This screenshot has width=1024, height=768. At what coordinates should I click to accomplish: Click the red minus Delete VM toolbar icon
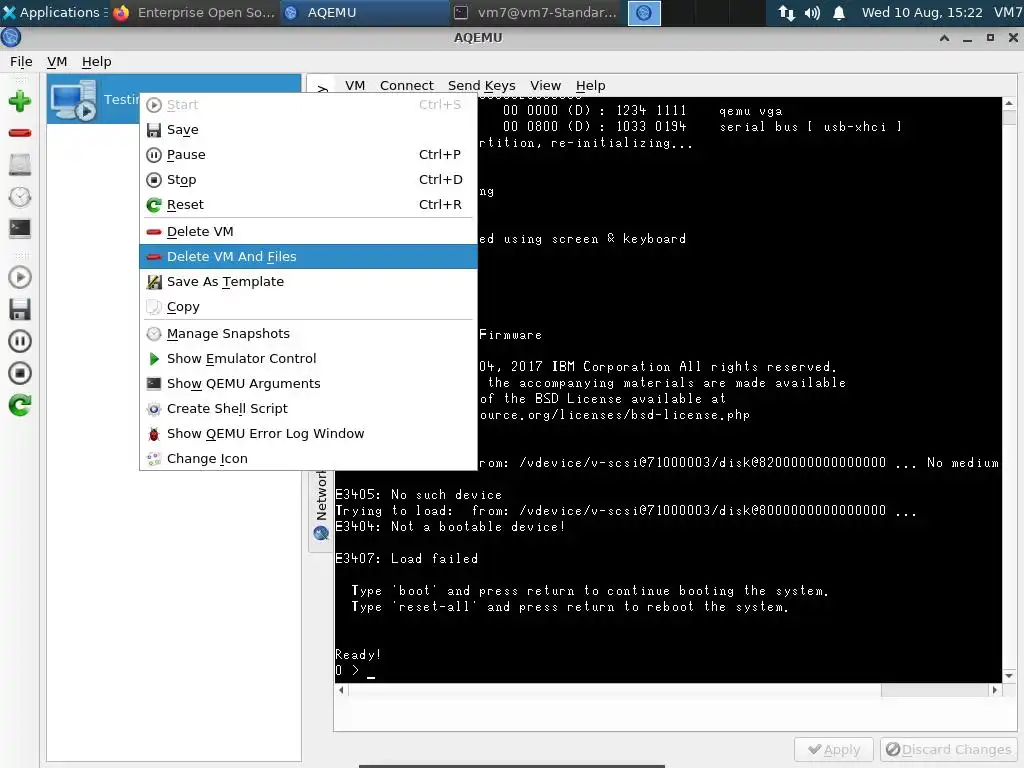pos(20,133)
